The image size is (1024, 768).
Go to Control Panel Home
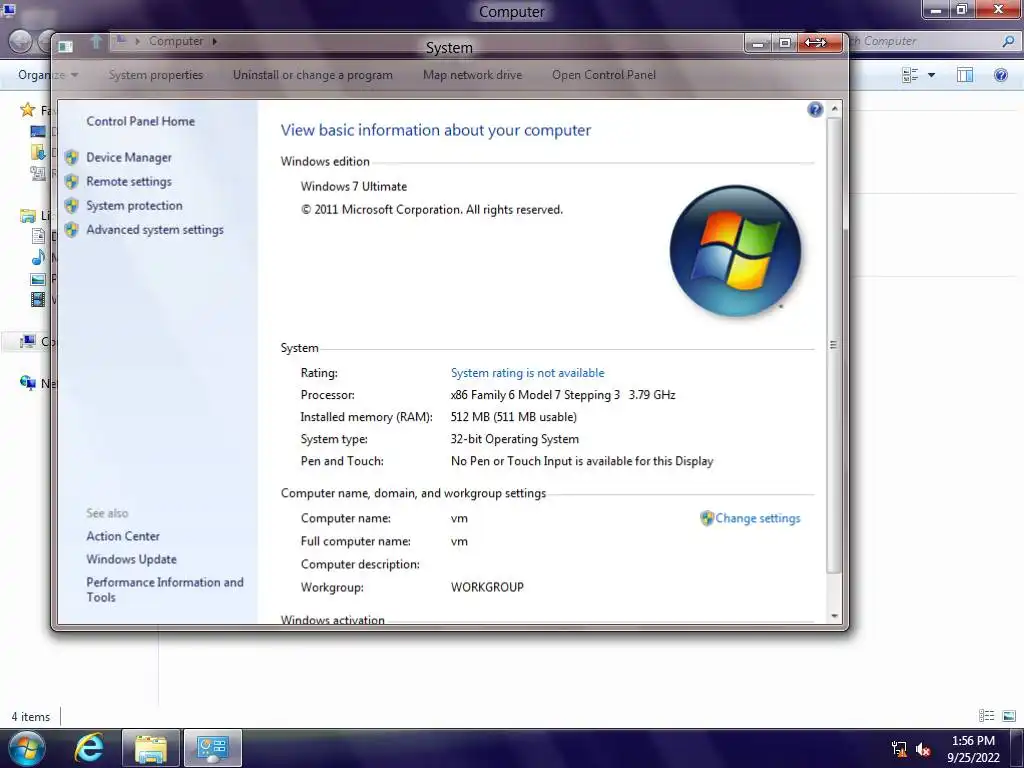pyautogui.click(x=140, y=121)
